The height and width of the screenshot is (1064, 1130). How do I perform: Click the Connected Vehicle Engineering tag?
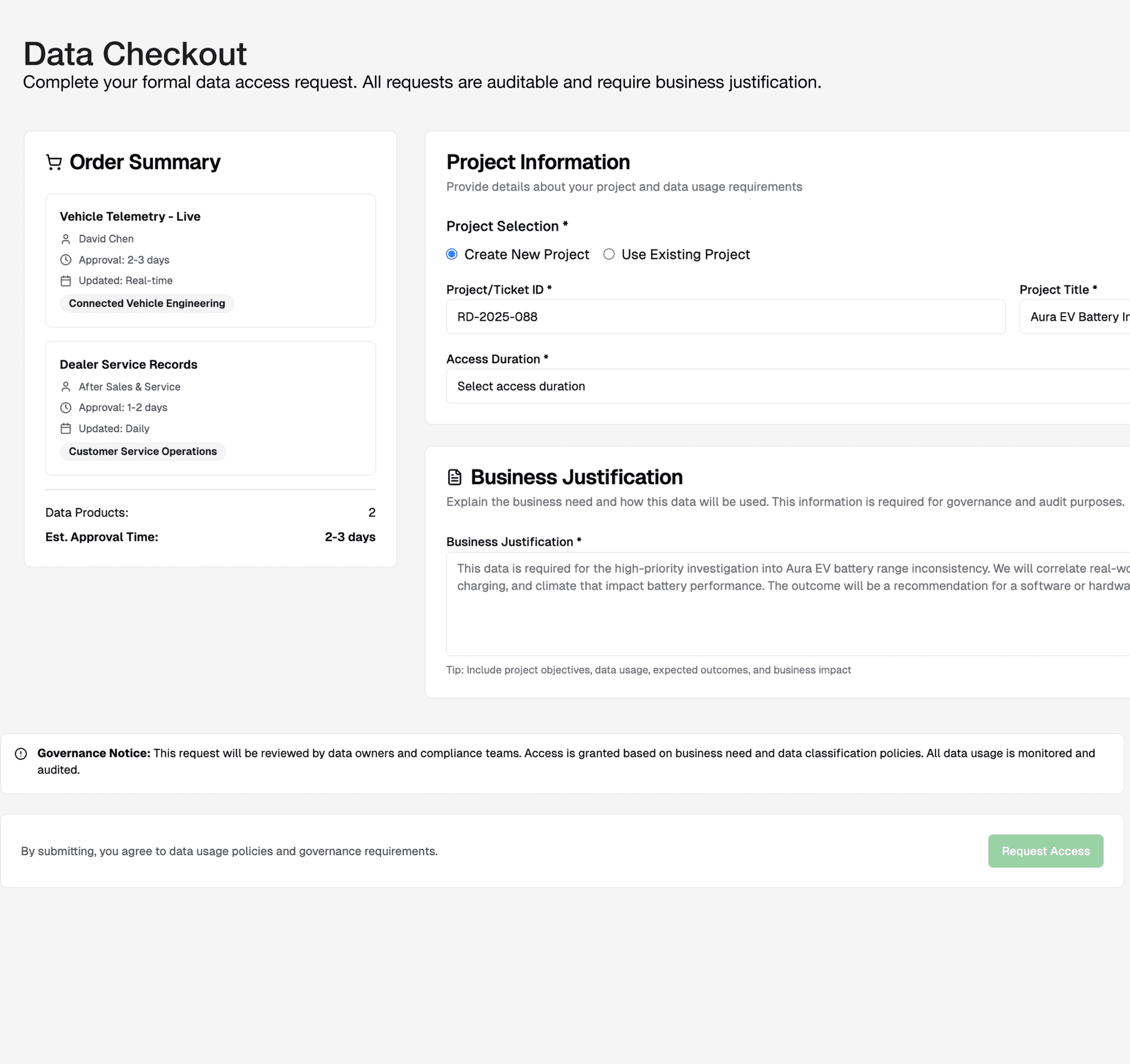(x=146, y=304)
